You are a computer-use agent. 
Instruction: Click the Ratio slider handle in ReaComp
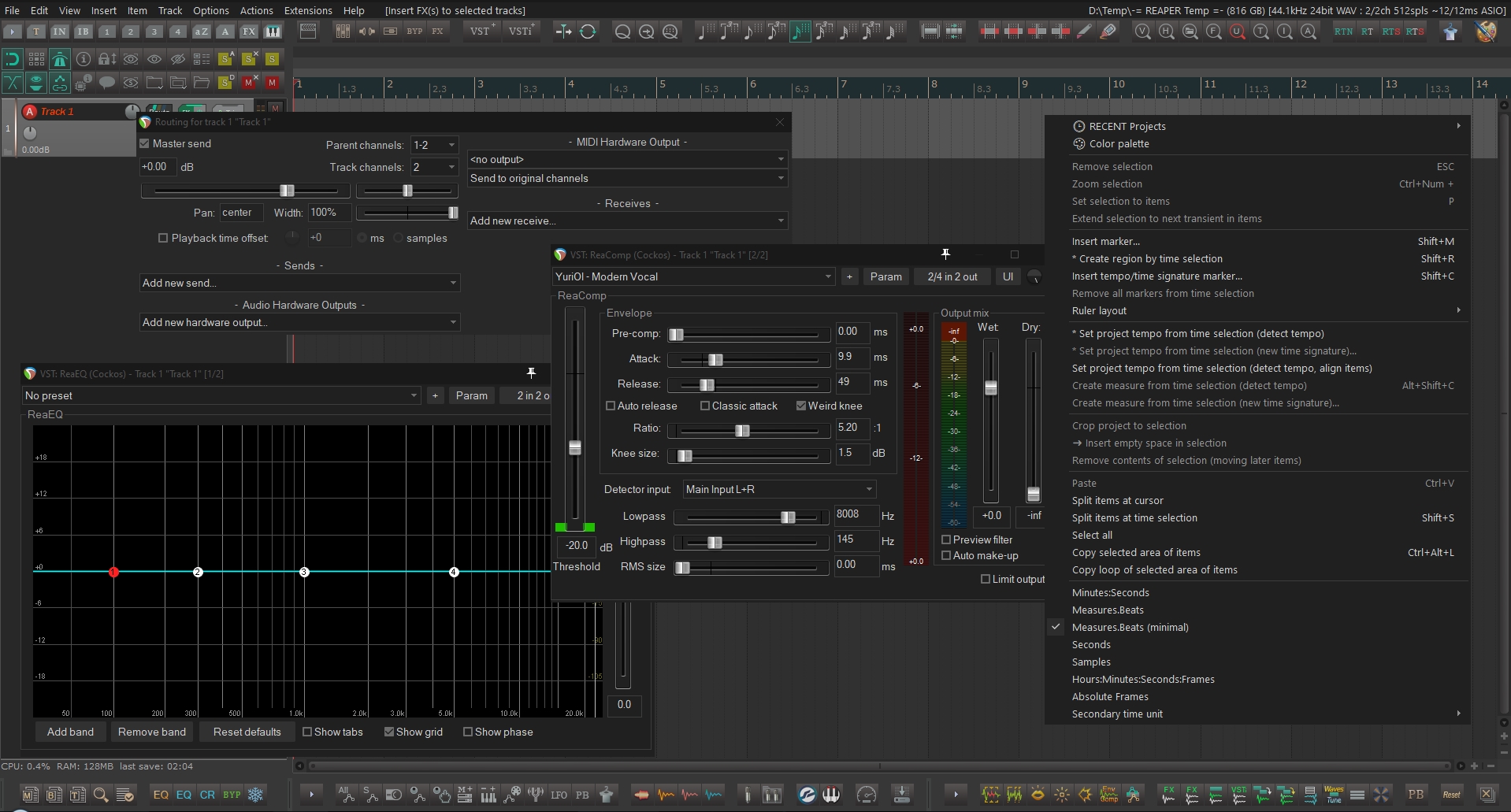tap(742, 431)
